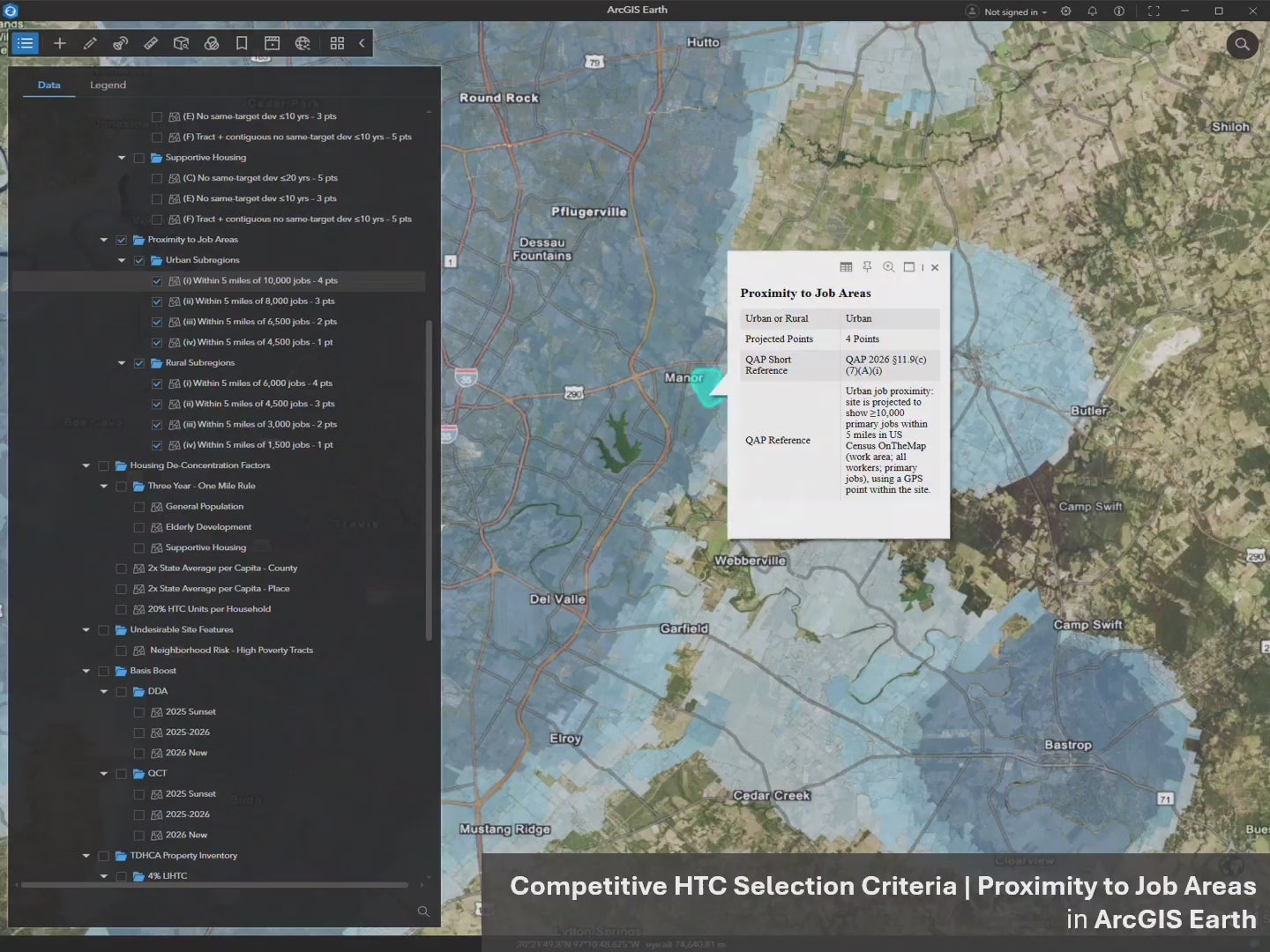Collapse Proximity to Job Areas folder arrow
This screenshot has height=952, width=1270.
click(x=104, y=240)
